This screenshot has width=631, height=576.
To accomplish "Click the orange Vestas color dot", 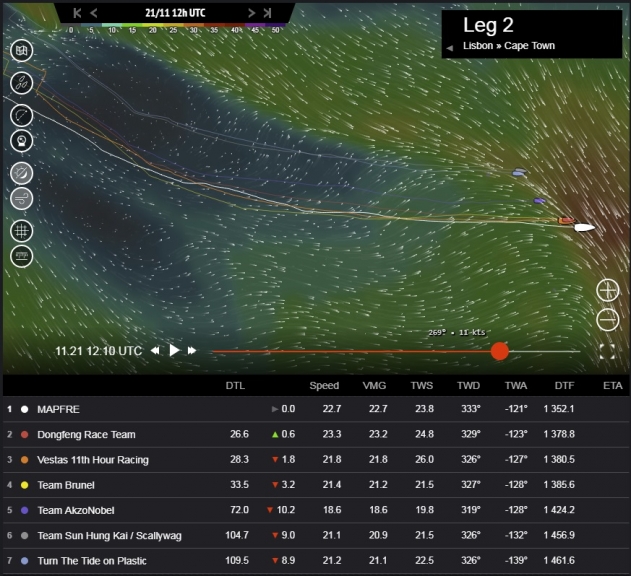I will (25, 460).
